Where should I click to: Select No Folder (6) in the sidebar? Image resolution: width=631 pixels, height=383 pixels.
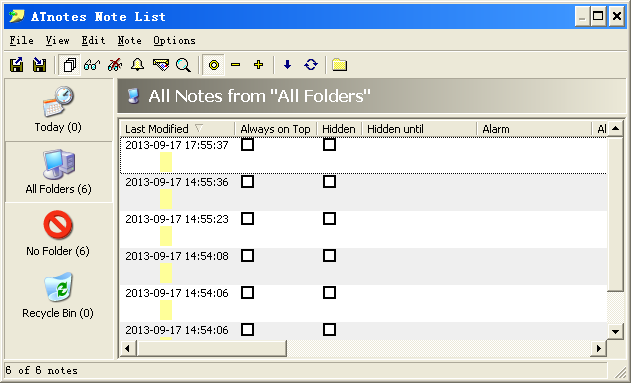click(58, 233)
